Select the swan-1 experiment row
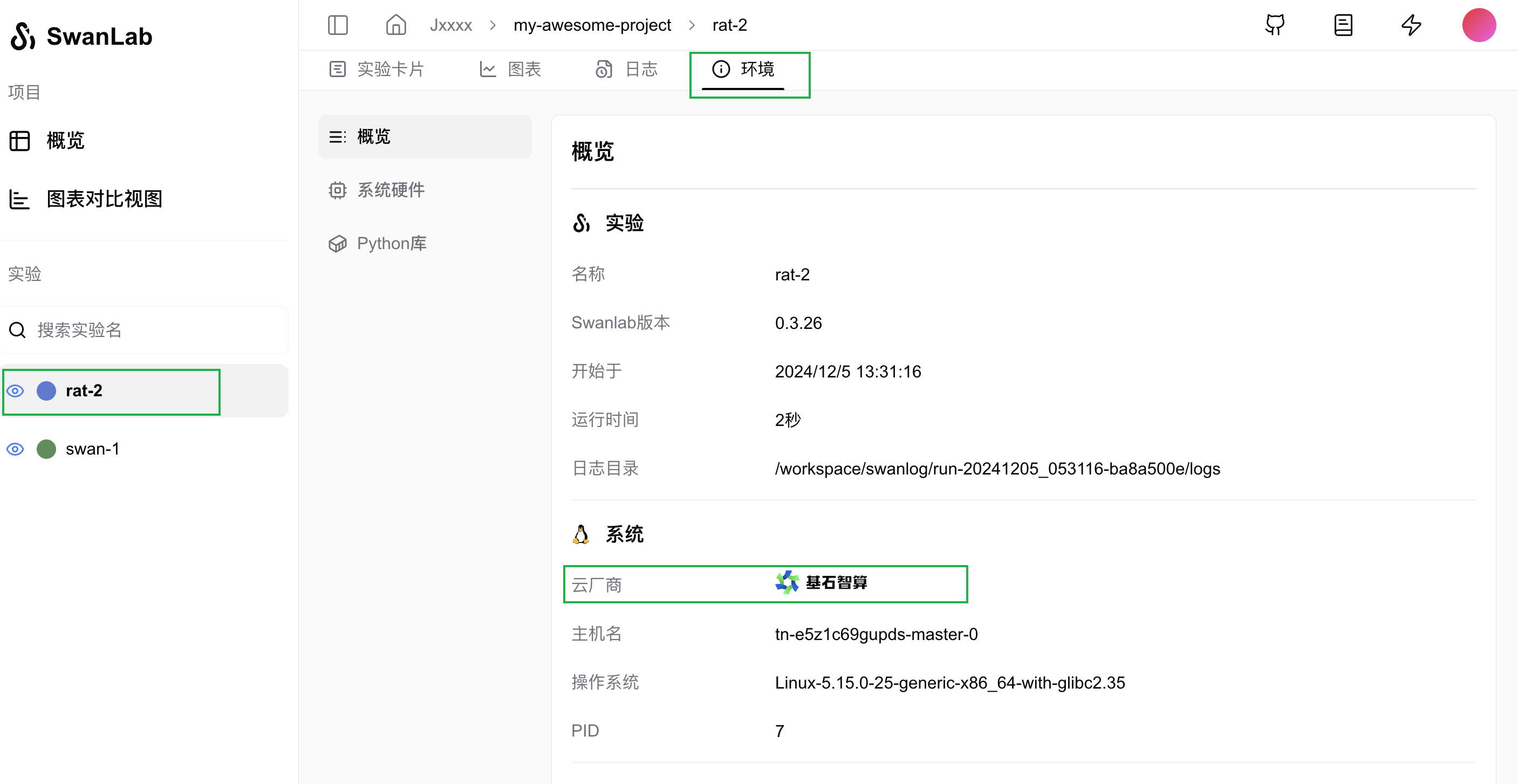This screenshot has width=1518, height=784. tap(145, 450)
